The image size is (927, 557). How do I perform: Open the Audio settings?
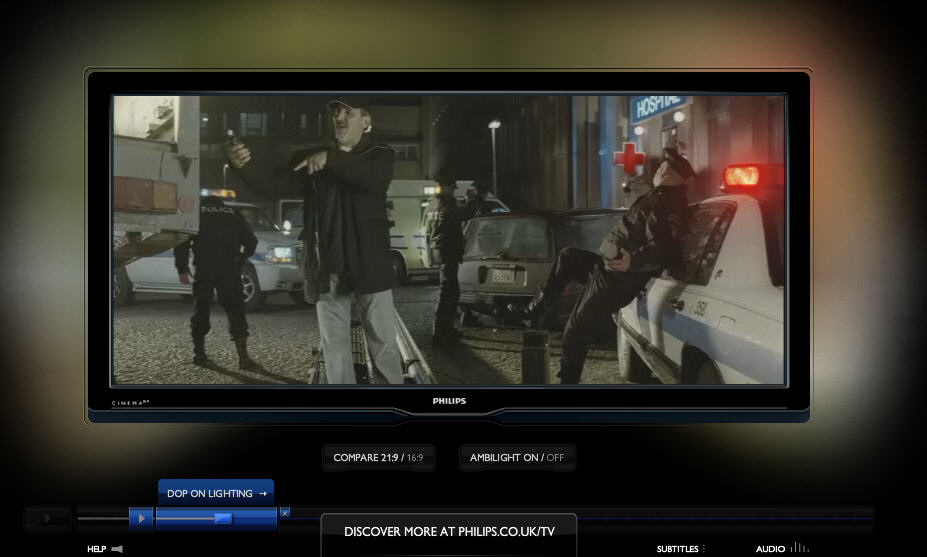pyautogui.click(x=770, y=549)
